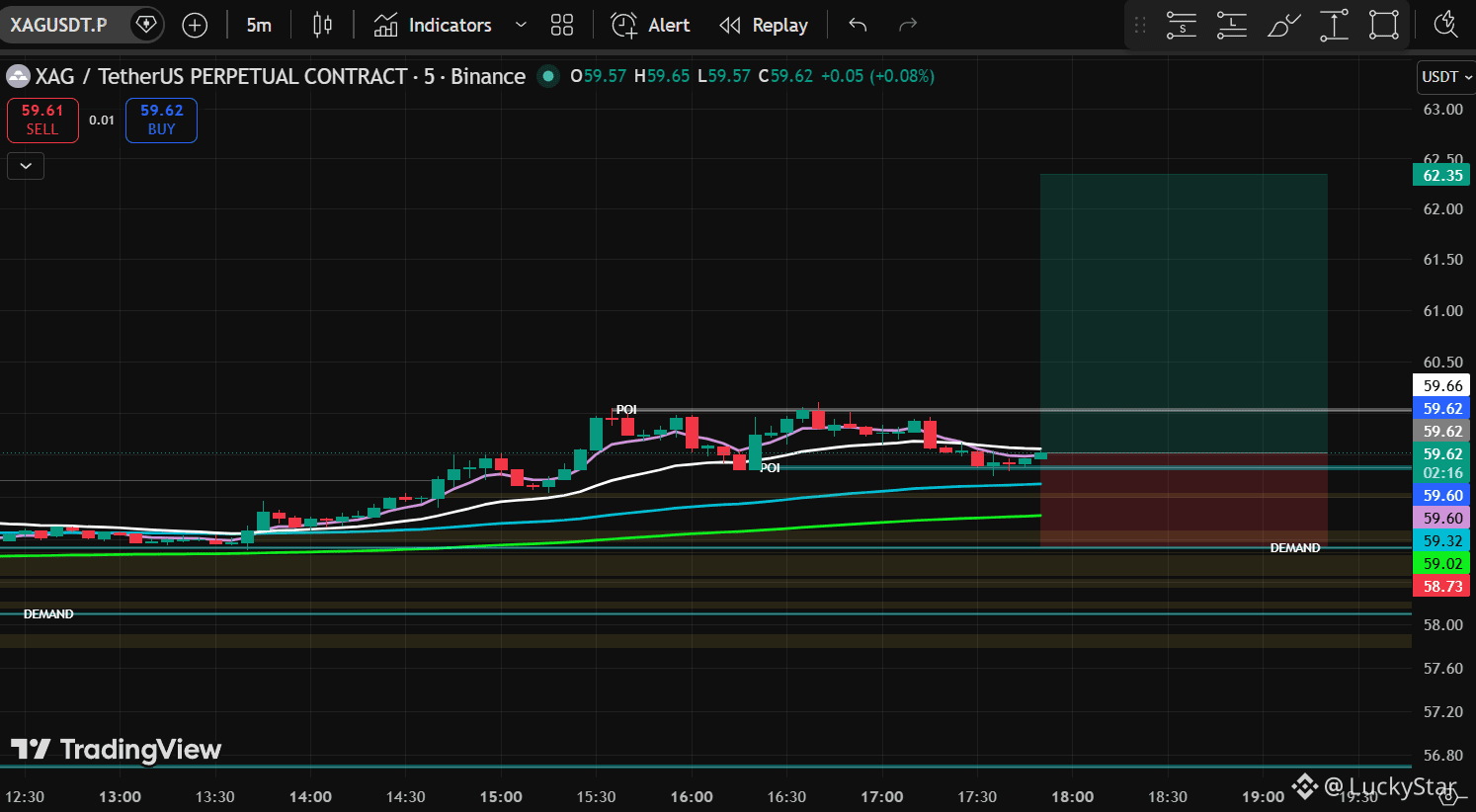Select the red stop-loss zone of the long position
This screenshot has width=1476, height=812.
point(1184,499)
